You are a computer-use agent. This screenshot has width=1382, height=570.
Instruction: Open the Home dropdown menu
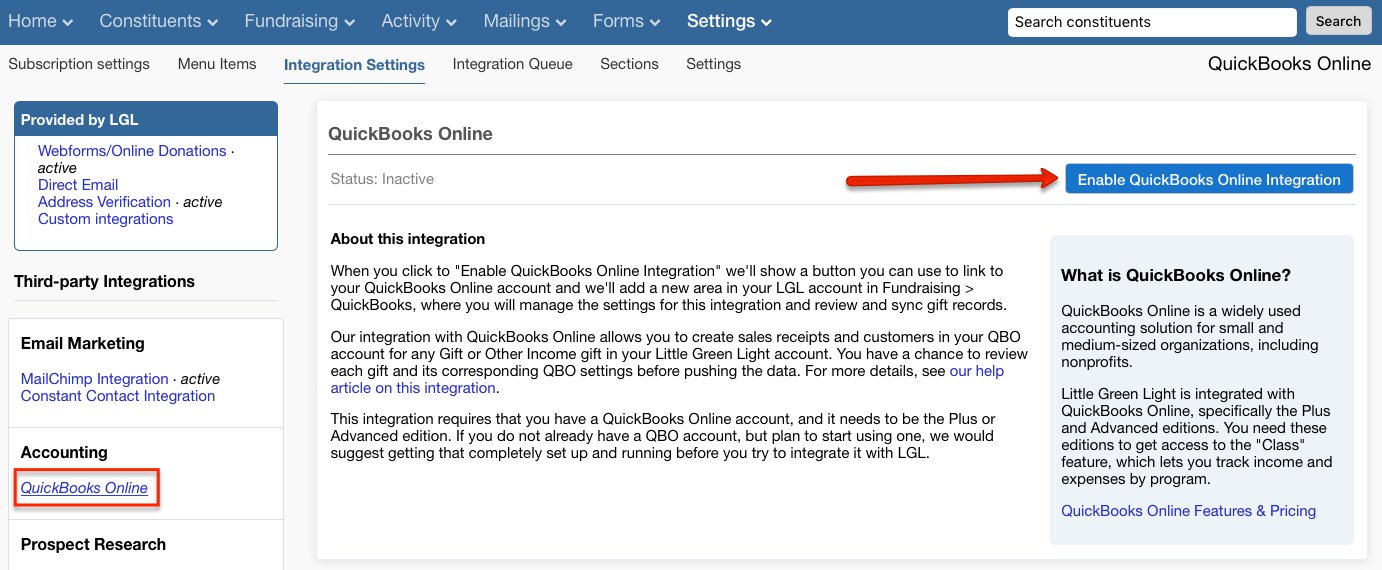pyautogui.click(x=40, y=21)
